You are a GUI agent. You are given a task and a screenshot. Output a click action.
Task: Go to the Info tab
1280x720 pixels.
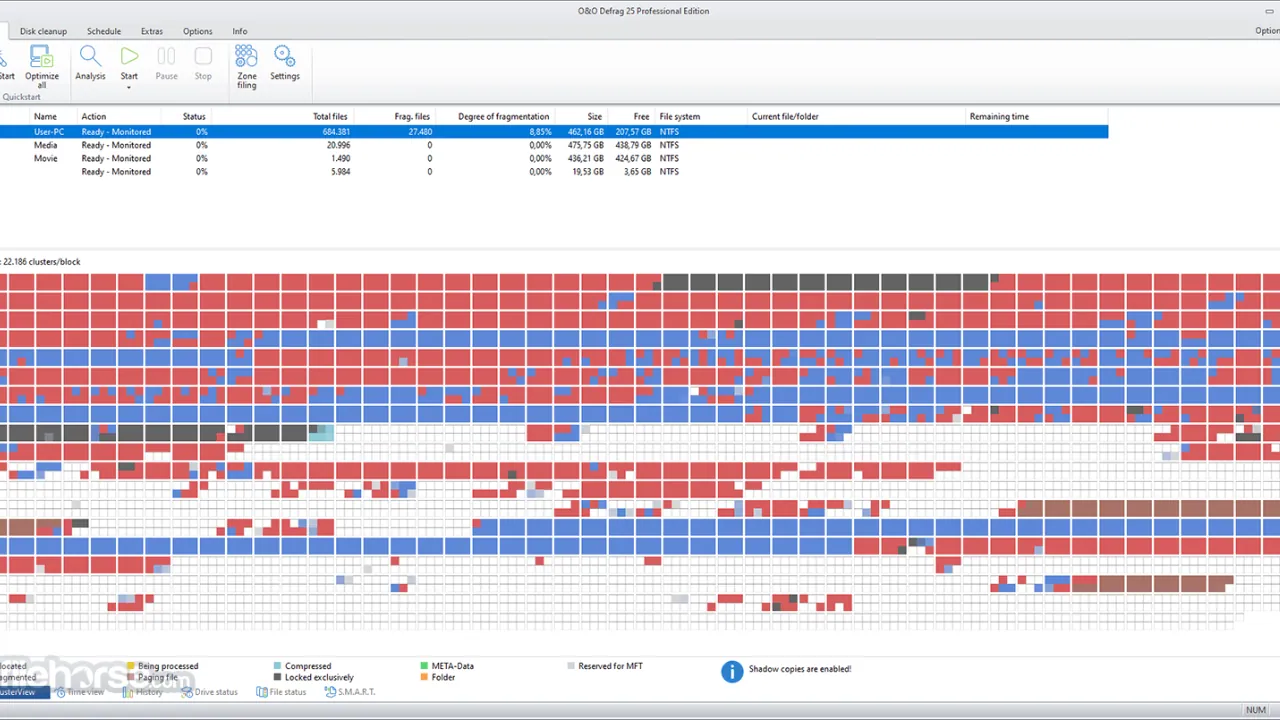point(240,31)
